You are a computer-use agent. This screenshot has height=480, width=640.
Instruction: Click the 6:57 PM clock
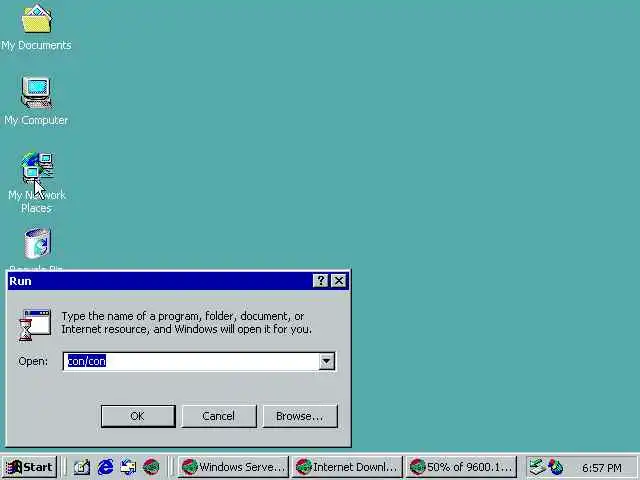(602, 468)
